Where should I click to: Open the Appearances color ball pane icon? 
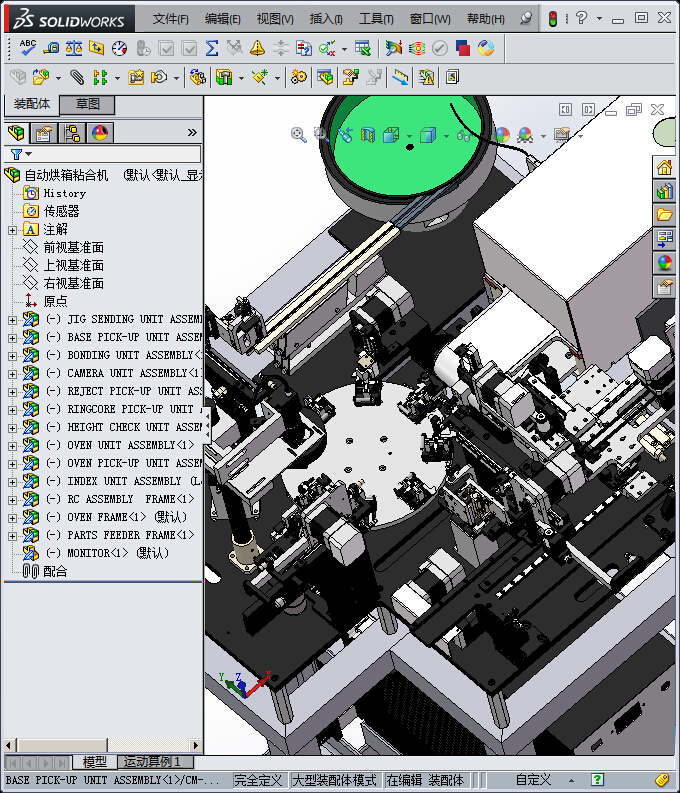pos(664,263)
